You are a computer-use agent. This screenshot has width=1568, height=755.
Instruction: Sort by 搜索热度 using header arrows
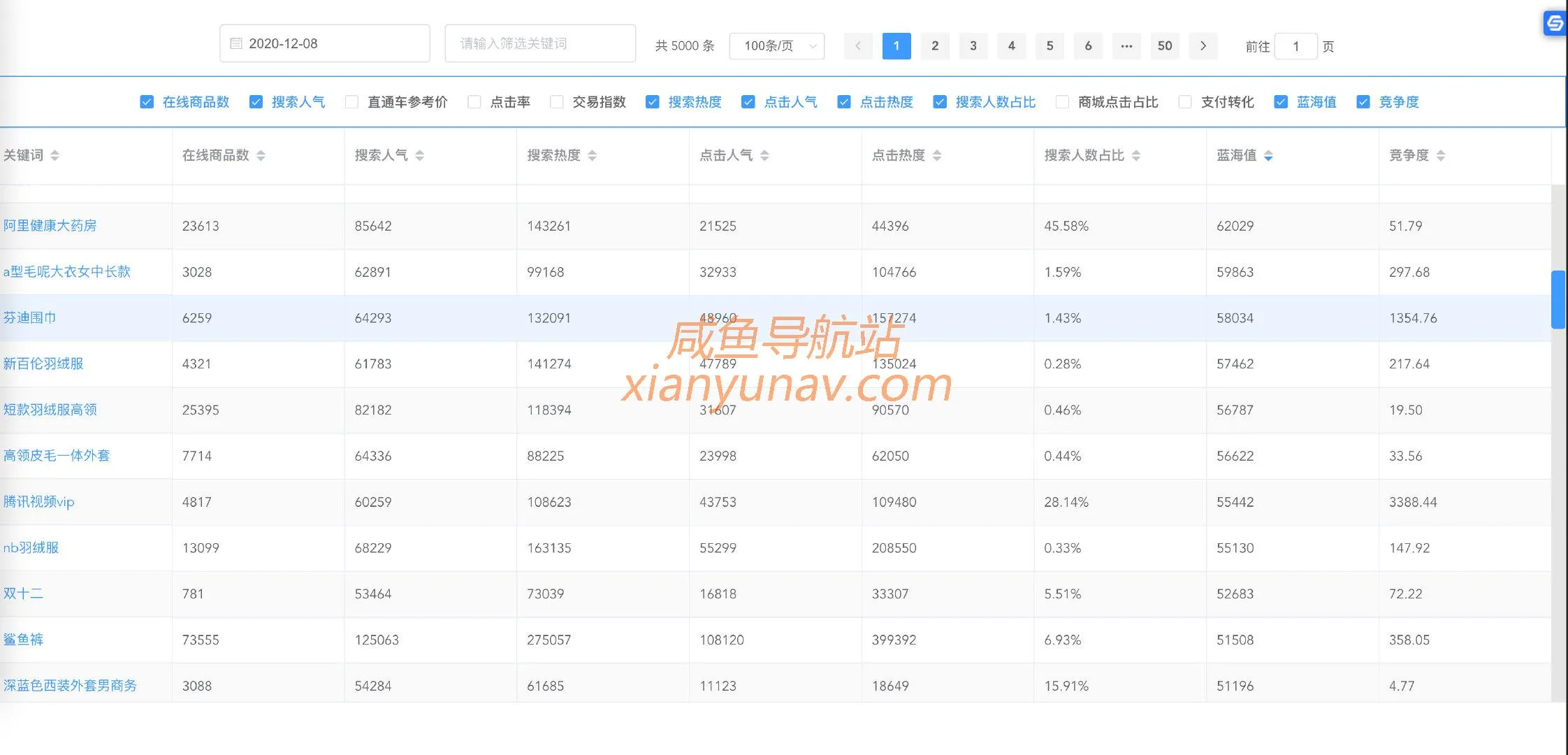tap(592, 155)
